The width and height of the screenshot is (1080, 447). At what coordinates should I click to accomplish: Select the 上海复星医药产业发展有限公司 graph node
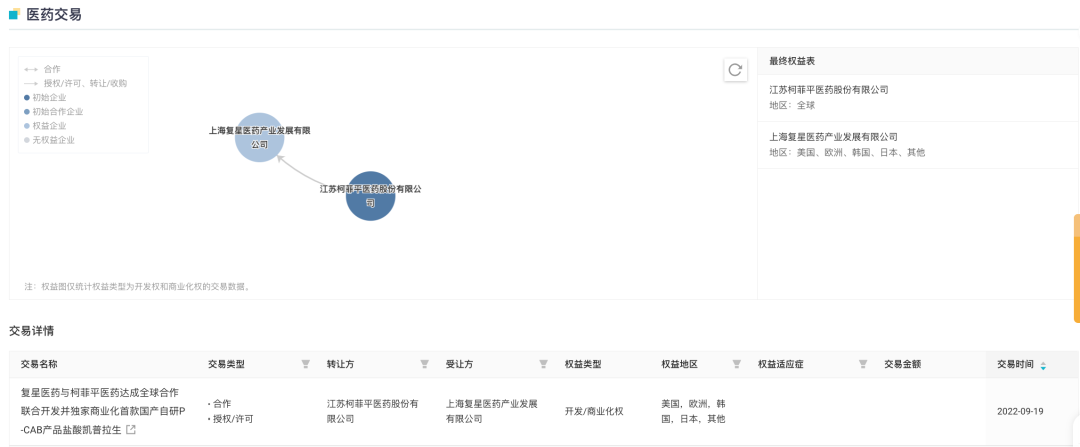[260, 138]
